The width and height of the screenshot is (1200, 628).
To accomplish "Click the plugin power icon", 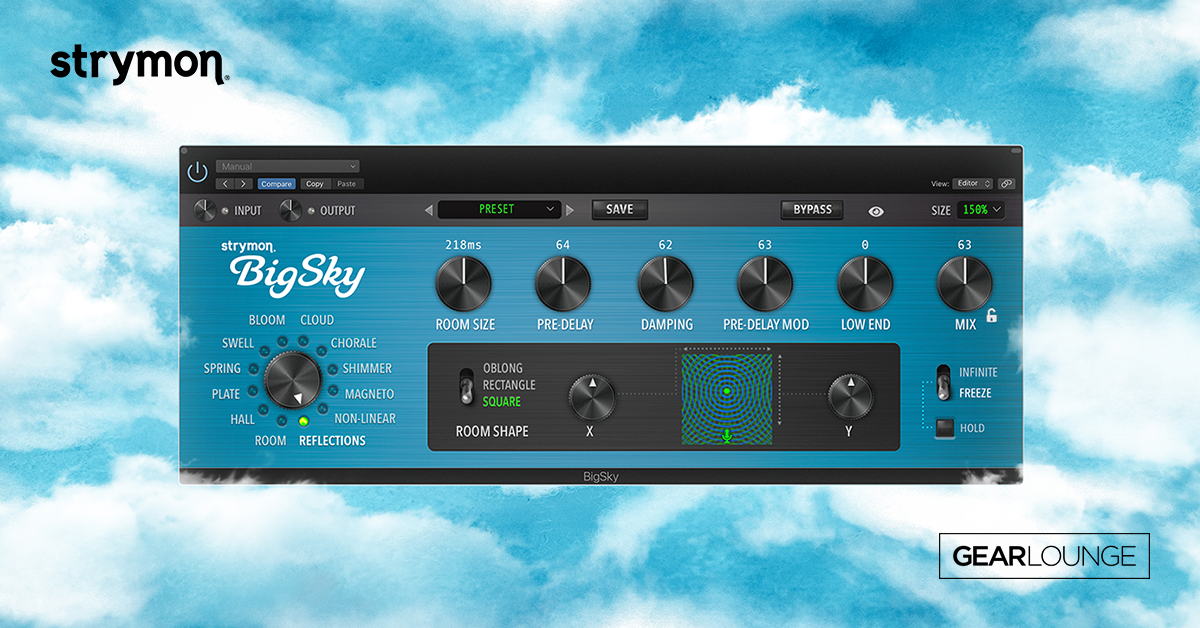I will (x=199, y=169).
